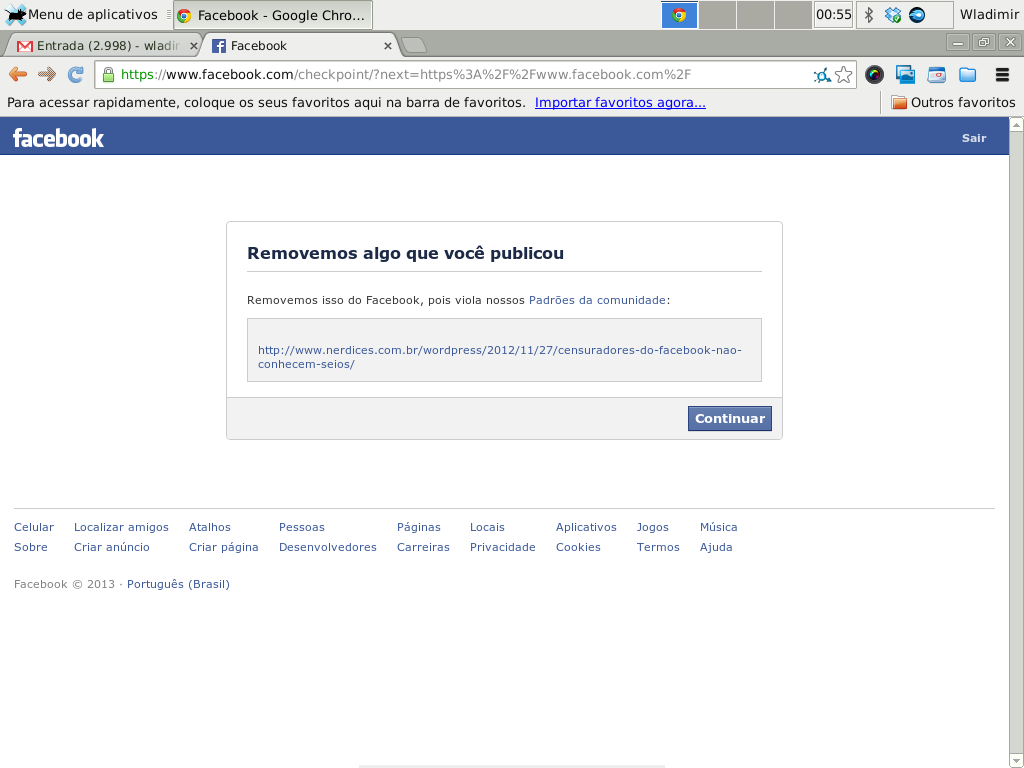Click the scrollbar up arrow
The width and height of the screenshot is (1024, 768).
[x=1016, y=124]
